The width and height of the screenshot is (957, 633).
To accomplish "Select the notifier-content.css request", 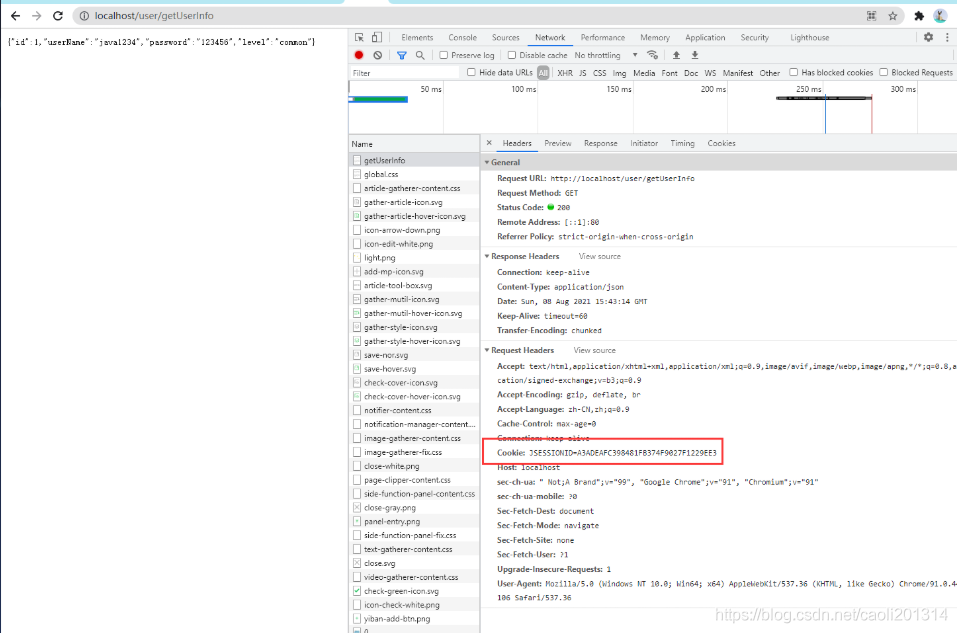I will pyautogui.click(x=414, y=410).
